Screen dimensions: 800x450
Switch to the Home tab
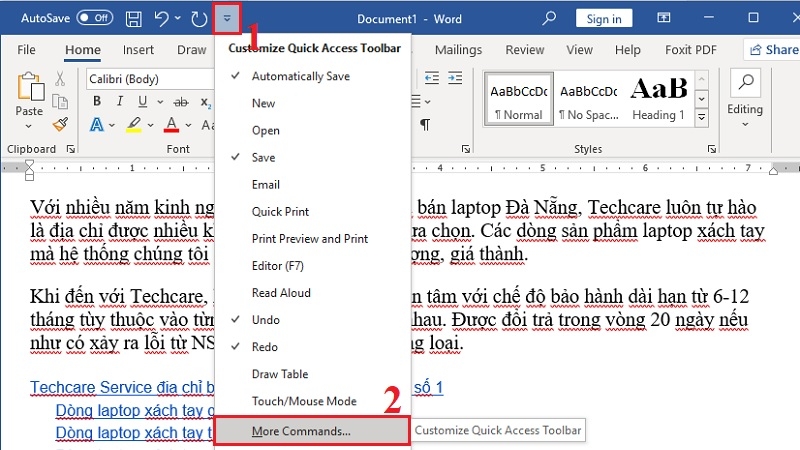point(83,50)
